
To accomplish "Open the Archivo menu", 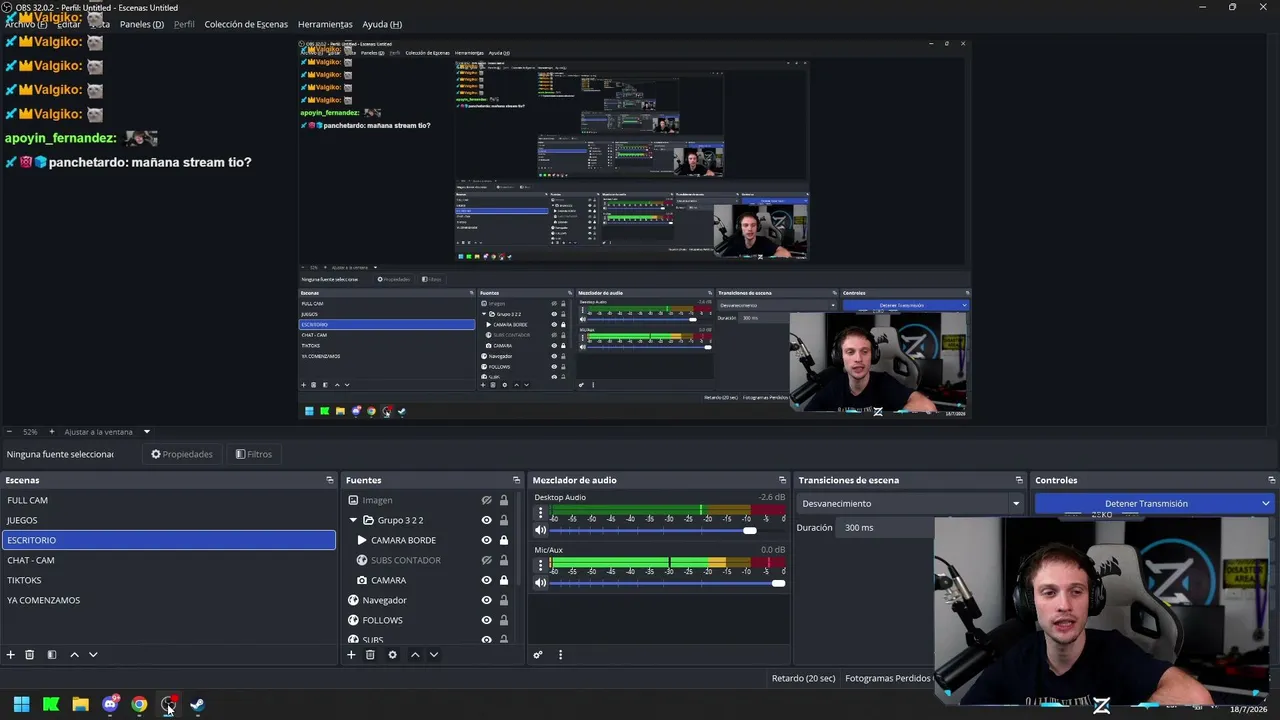I will point(26,24).
